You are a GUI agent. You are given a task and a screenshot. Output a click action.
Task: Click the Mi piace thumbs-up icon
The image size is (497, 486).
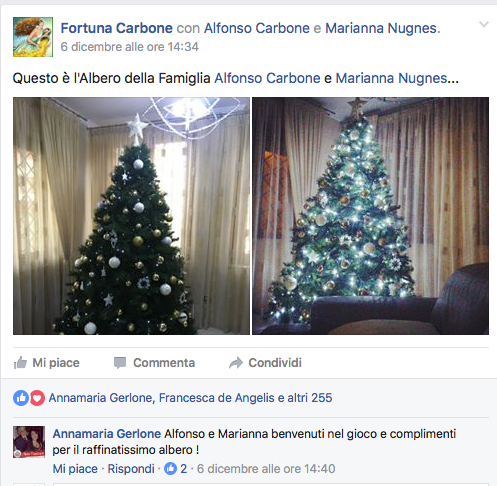pyautogui.click(x=20, y=363)
